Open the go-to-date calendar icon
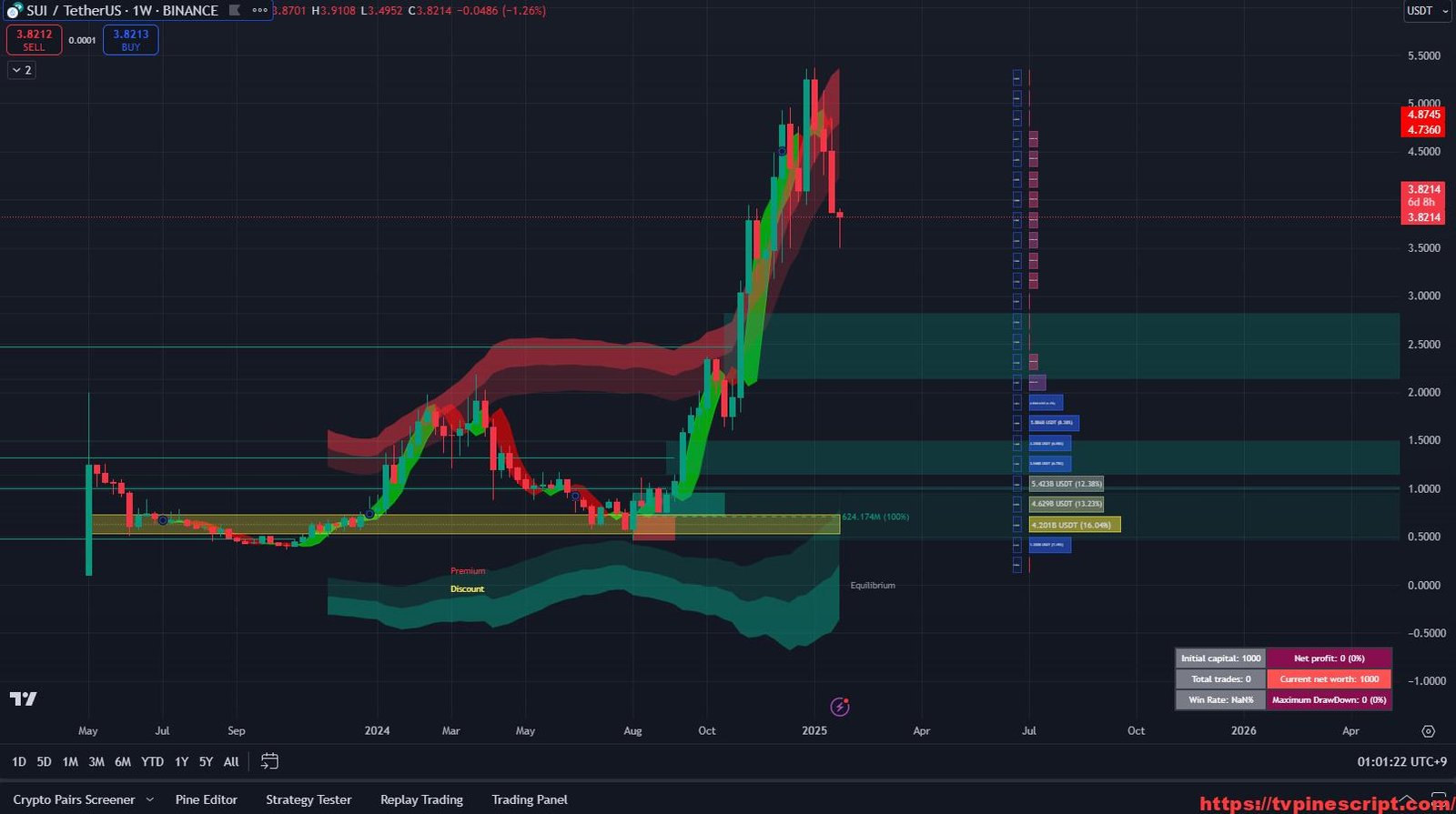1456x814 pixels. coord(269,761)
